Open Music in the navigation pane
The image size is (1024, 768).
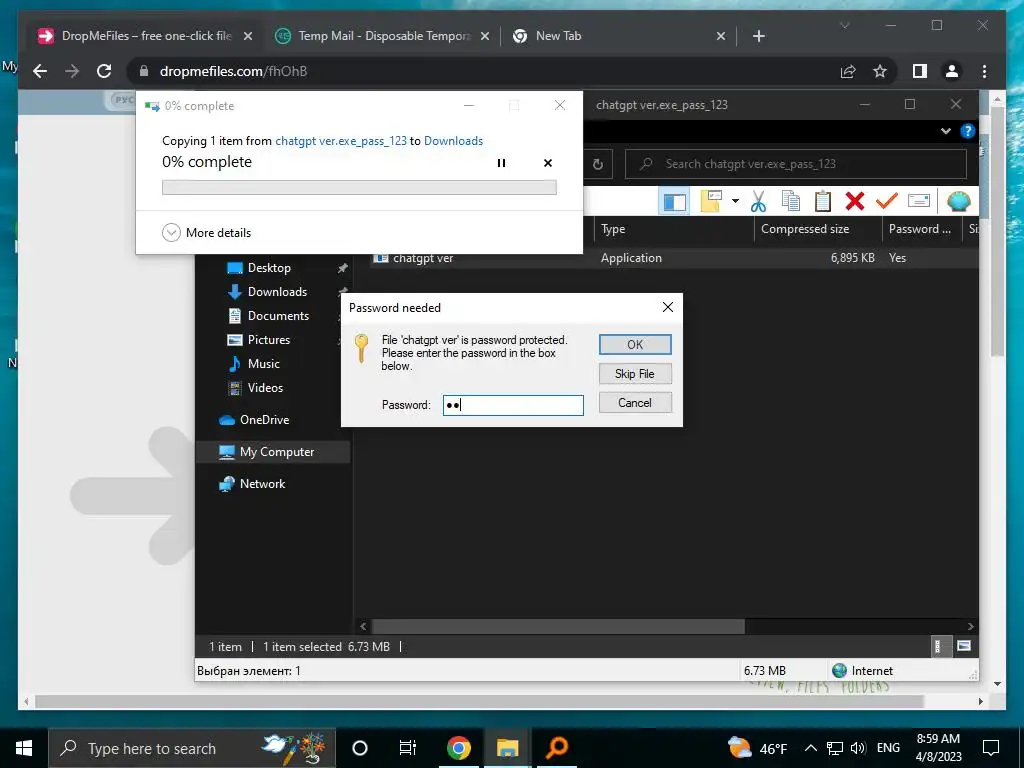coord(263,364)
